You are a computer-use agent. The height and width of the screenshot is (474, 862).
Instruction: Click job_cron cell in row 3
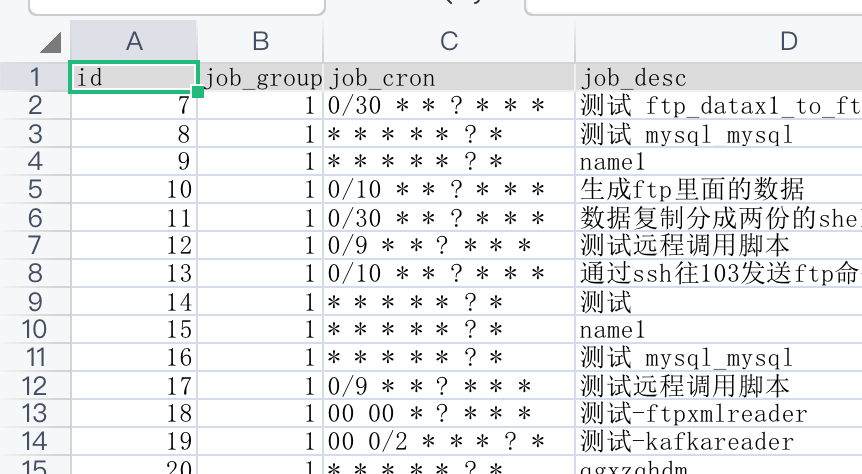[449, 134]
